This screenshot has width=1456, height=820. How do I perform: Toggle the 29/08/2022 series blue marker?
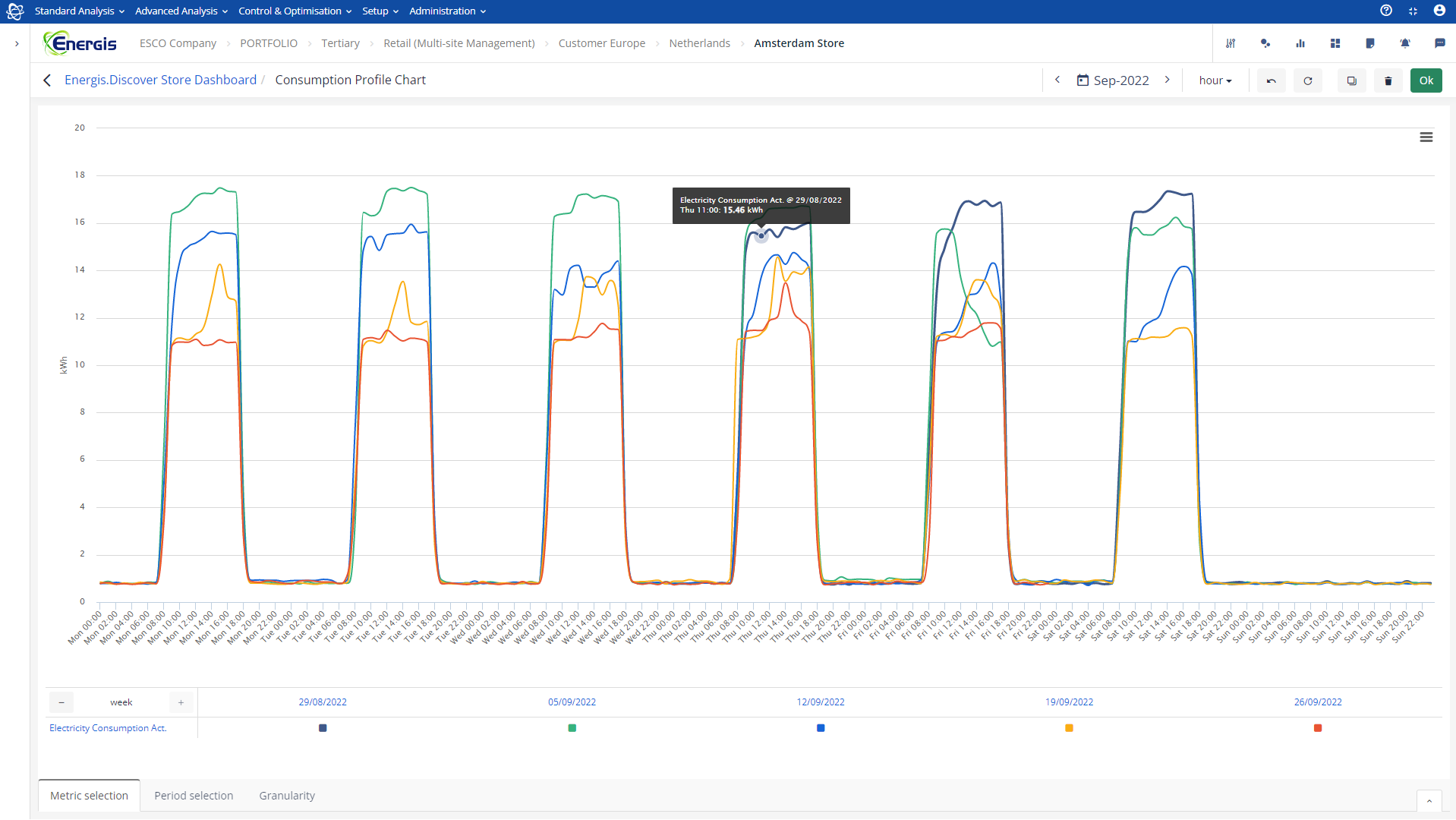(323, 727)
